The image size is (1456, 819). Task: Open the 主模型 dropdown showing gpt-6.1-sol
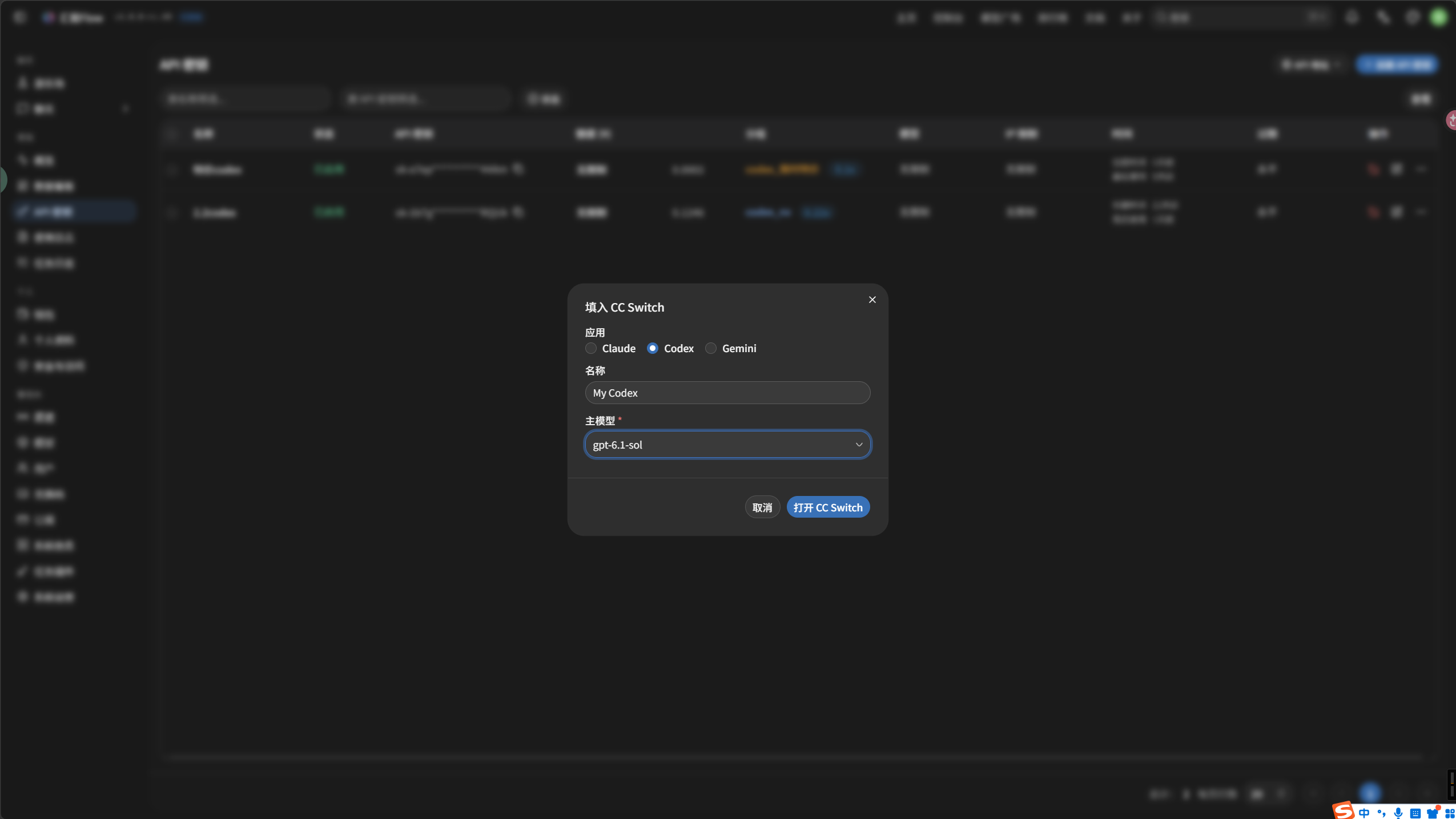tap(727, 445)
